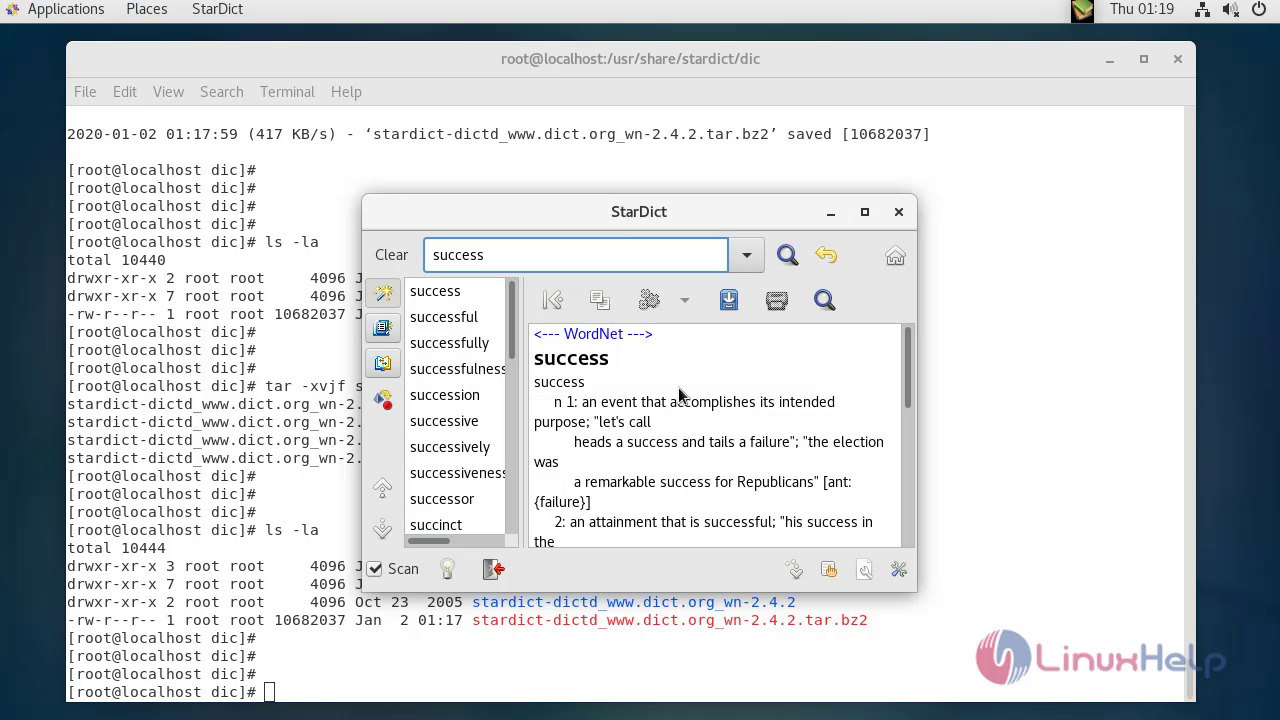The image size is (1280, 720).
Task: Click the gears icon in definition toolbar
Action: tap(649, 300)
